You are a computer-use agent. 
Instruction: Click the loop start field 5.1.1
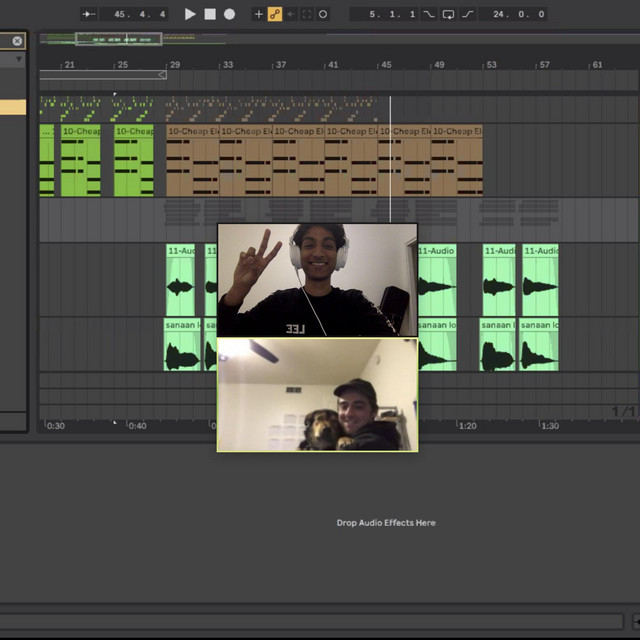point(385,14)
